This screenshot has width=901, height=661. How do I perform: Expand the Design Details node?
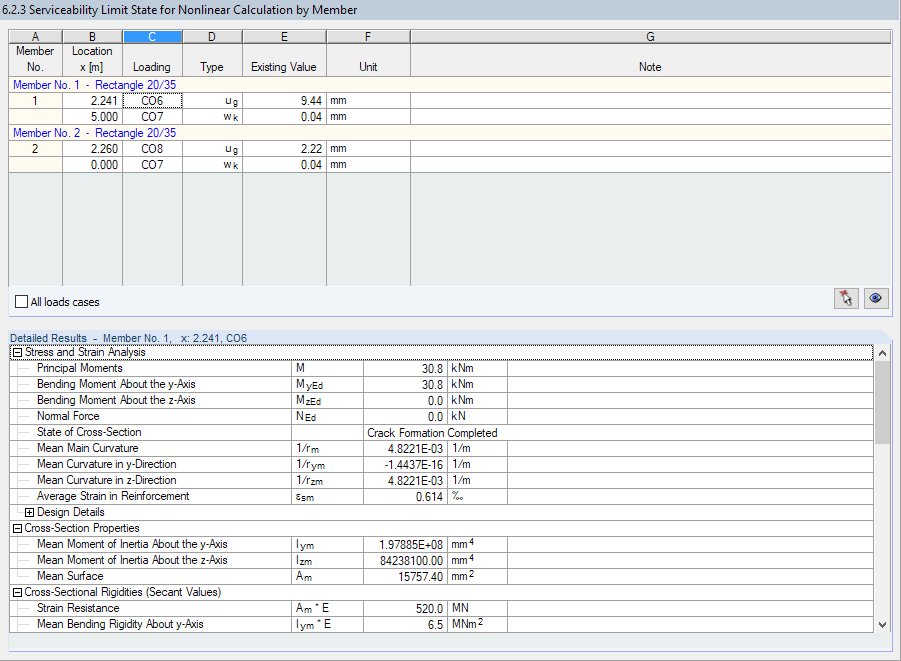click(x=29, y=512)
